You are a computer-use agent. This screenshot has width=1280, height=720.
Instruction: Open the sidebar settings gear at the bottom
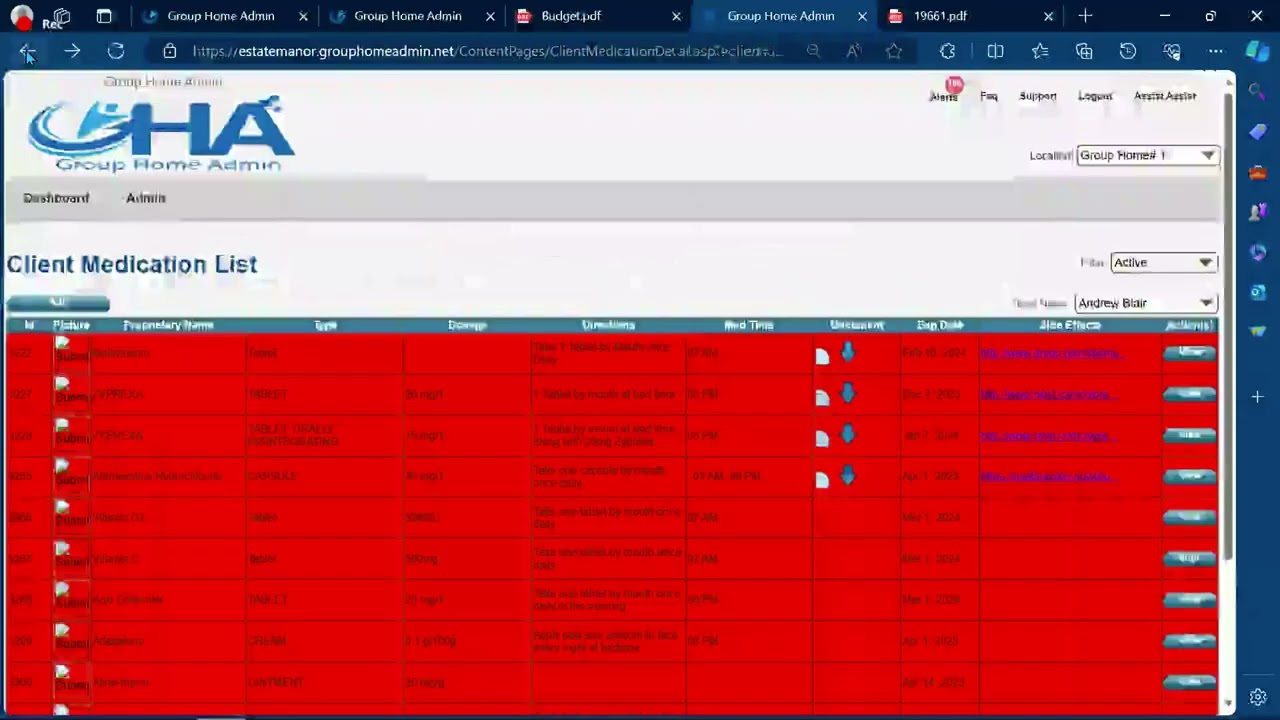(x=1258, y=697)
